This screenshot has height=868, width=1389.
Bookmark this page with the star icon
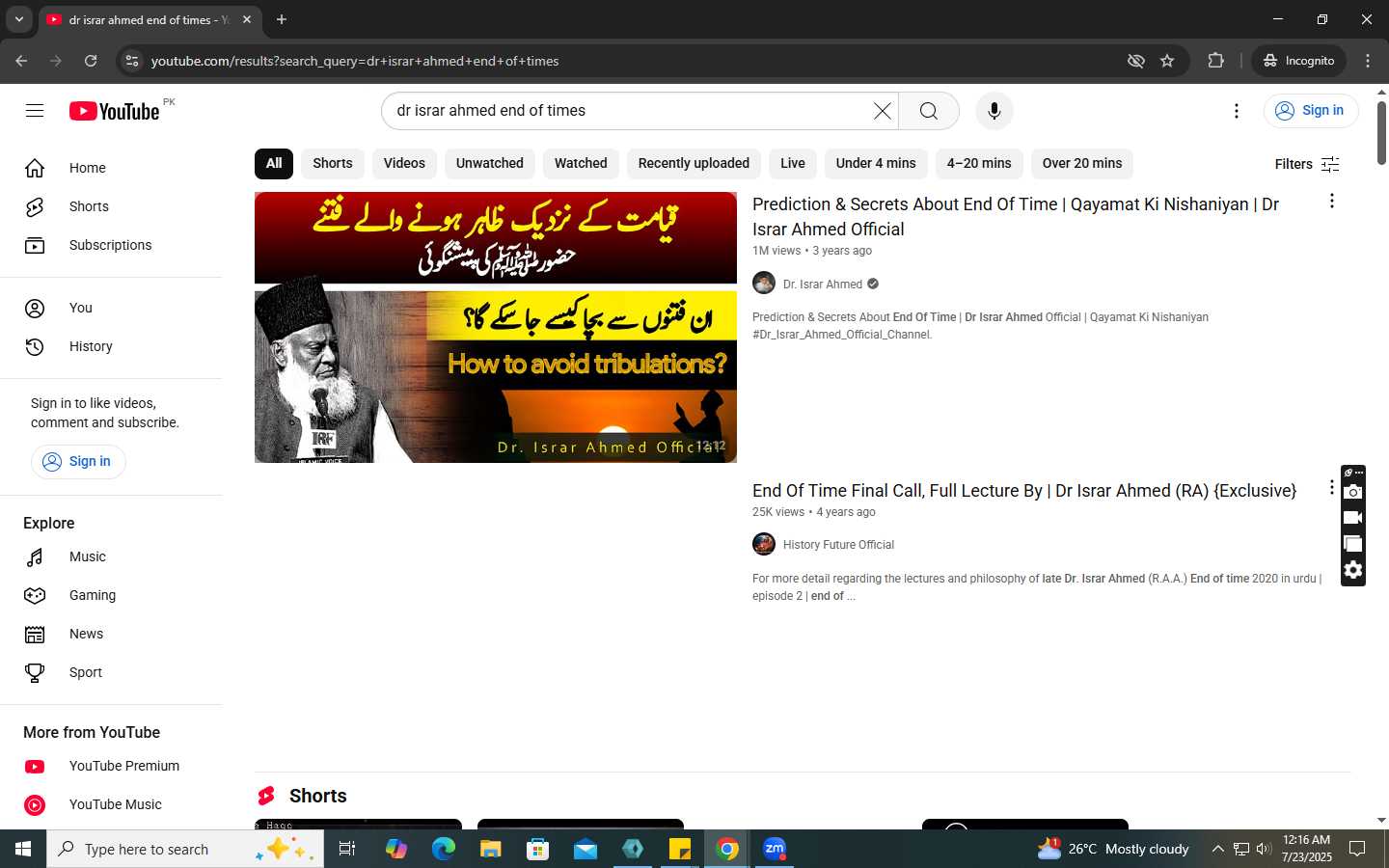tap(1167, 61)
